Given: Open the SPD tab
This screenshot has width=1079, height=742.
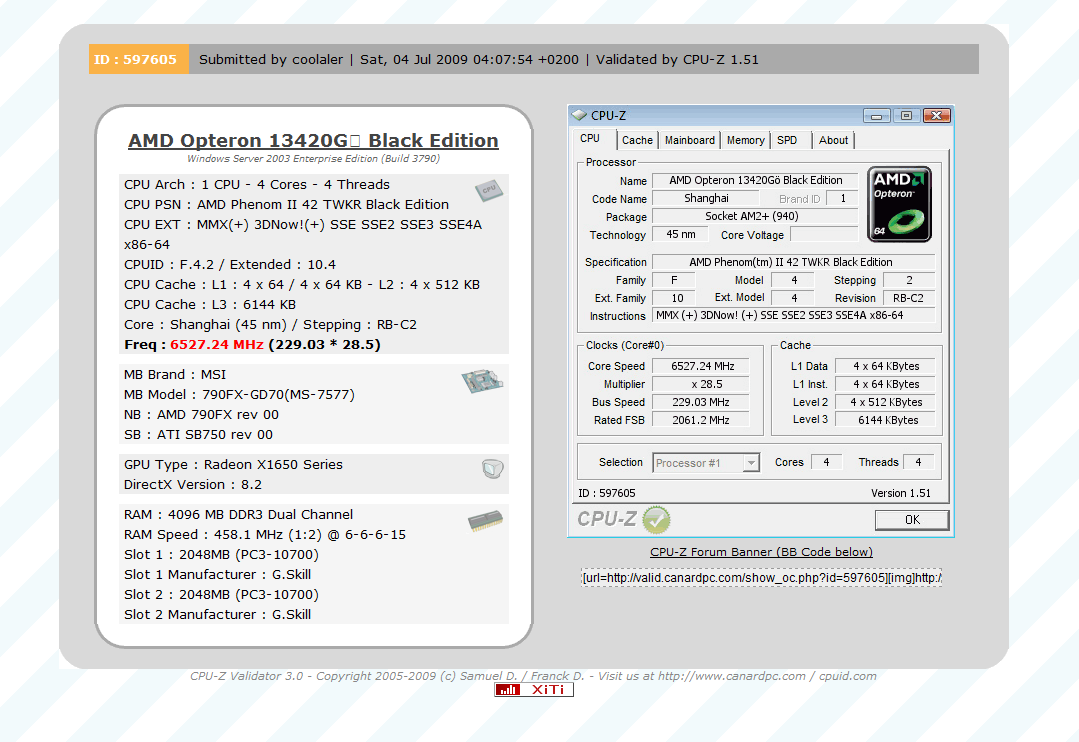Looking at the screenshot, I should [x=787, y=140].
